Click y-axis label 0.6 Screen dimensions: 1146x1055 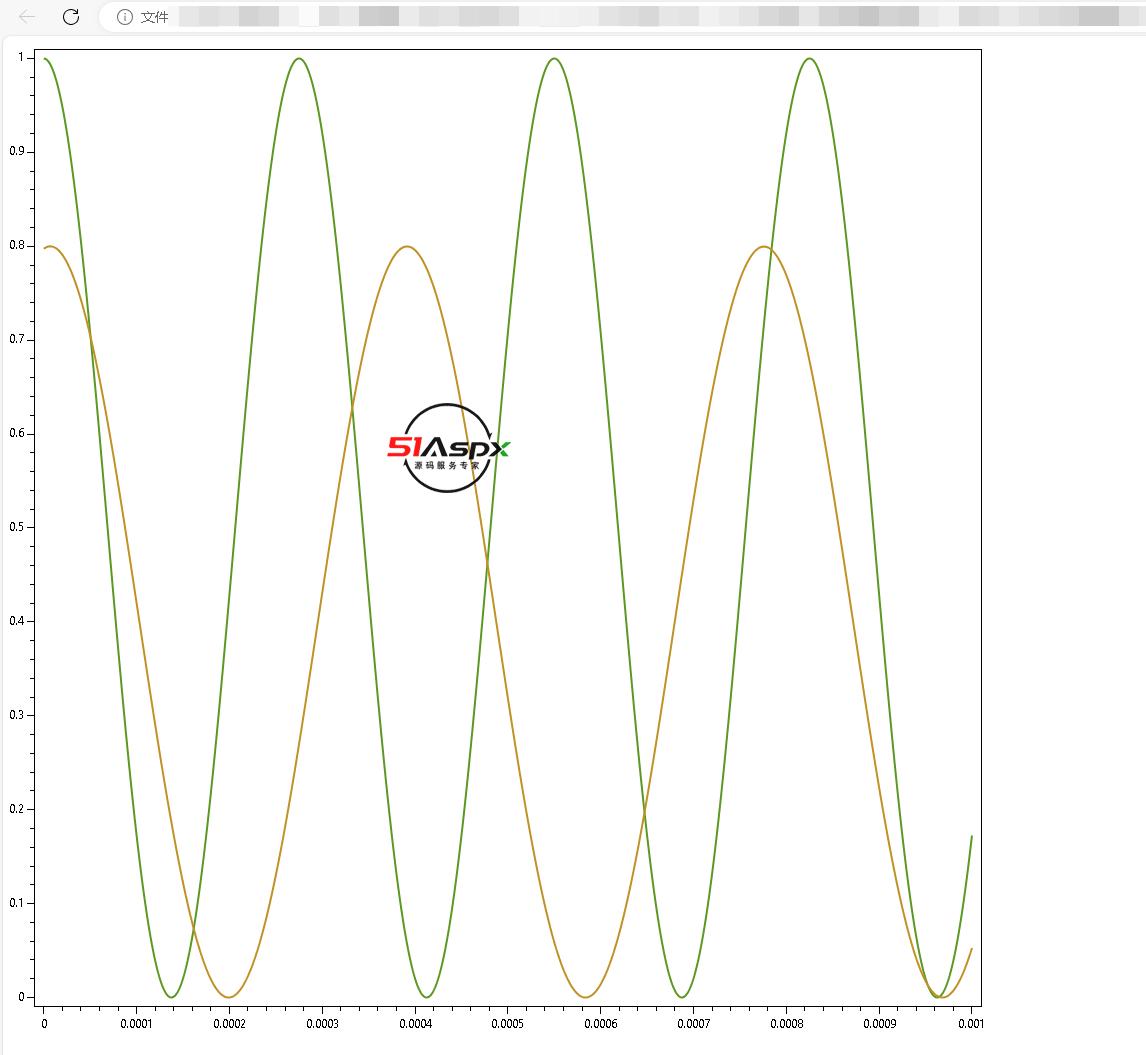17,433
